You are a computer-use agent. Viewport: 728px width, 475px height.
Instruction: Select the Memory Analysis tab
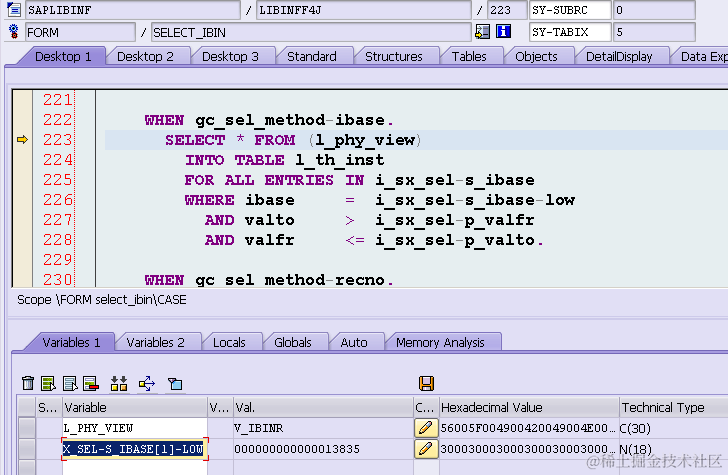(440, 343)
